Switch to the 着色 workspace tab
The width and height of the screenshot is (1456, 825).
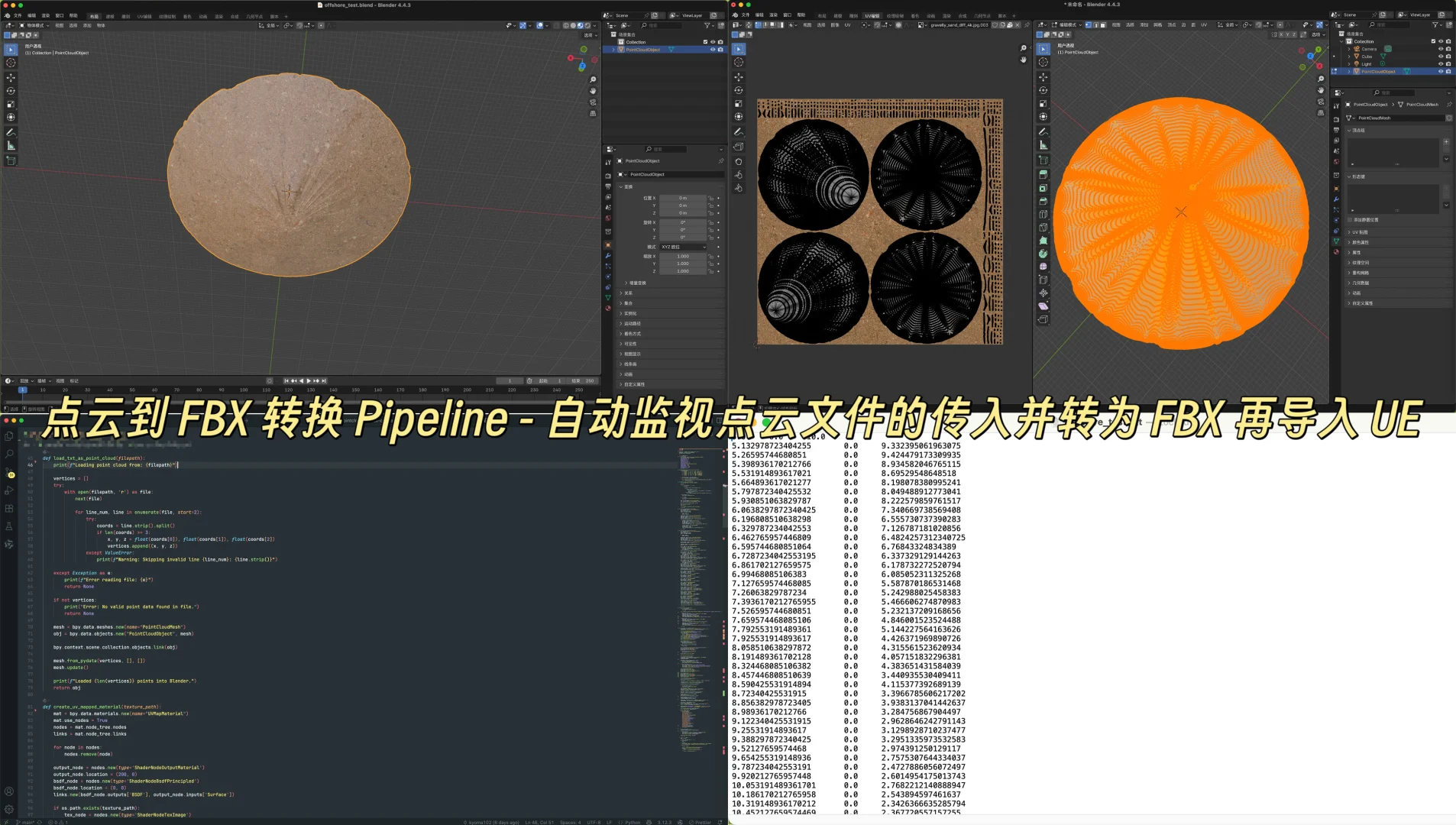(187, 15)
